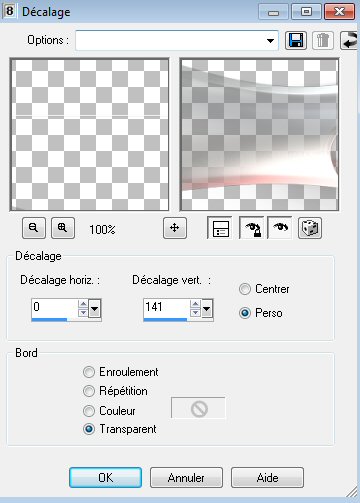Click the Annuler button

coord(186,478)
